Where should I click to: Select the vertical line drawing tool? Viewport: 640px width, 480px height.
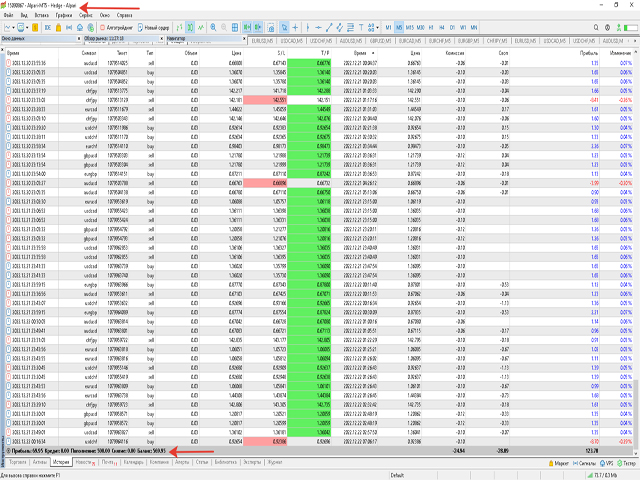308,27
